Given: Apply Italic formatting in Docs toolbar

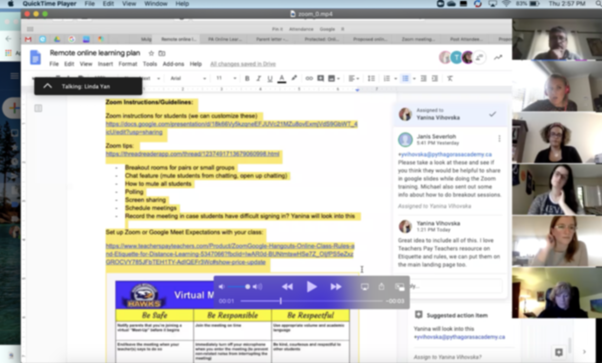Looking at the screenshot, I should tap(258, 78).
